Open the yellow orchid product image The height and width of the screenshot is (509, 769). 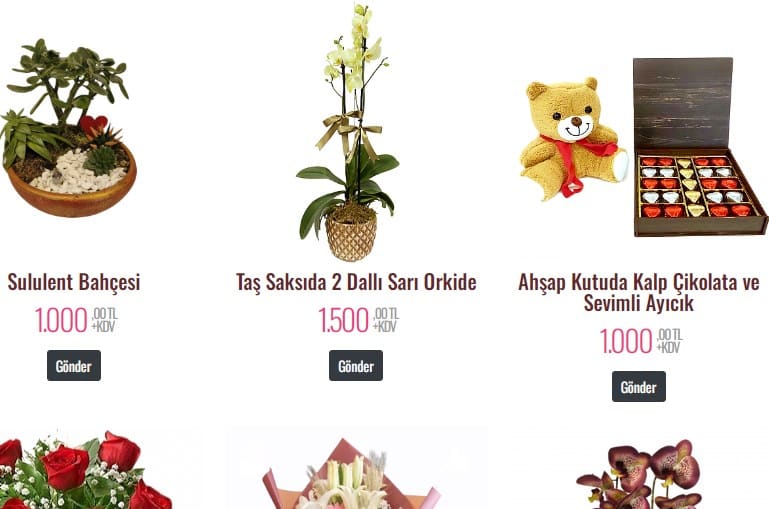pos(348,132)
